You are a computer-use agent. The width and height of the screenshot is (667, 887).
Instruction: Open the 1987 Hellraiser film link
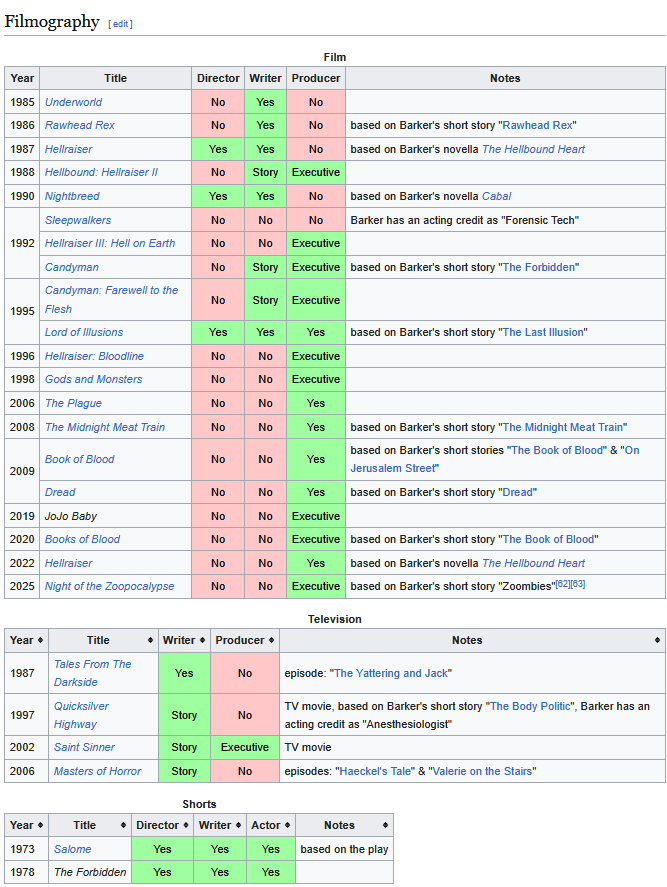68,149
